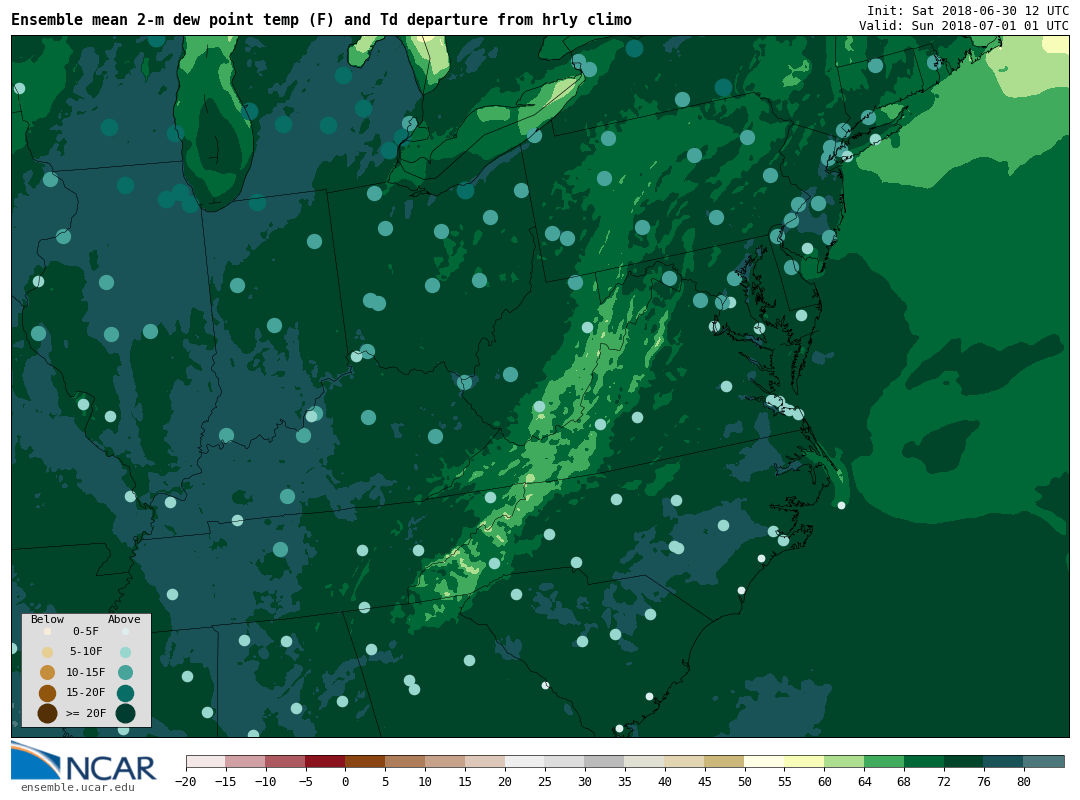
Task: Pick the dark red swatch between -5 and 0
Action: point(325,761)
